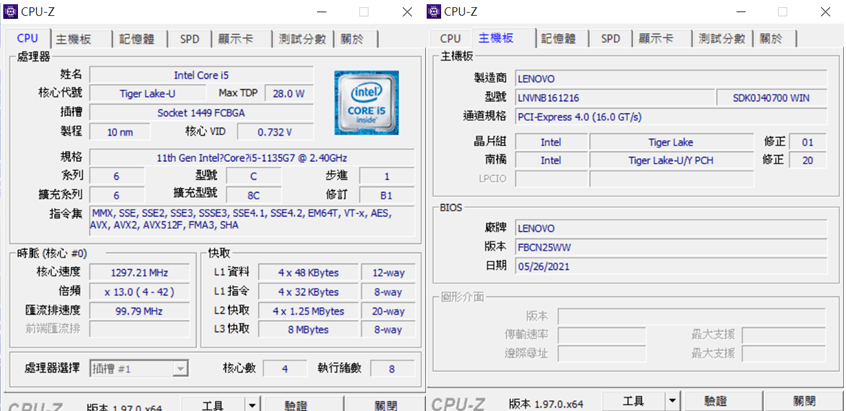Click the Intel Core i5 logo badge

coord(366,102)
